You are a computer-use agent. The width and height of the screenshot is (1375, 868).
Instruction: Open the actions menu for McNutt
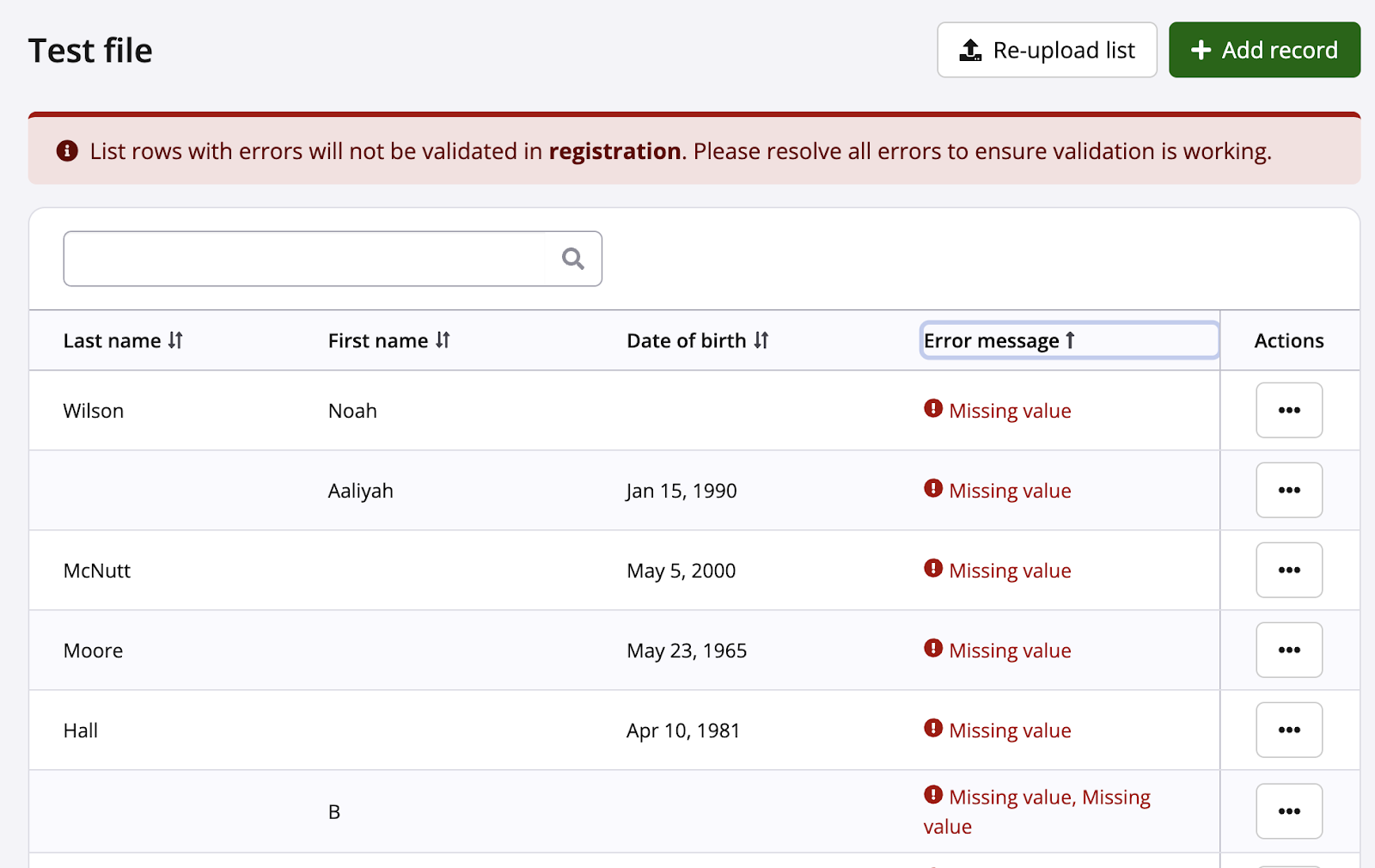click(x=1288, y=571)
